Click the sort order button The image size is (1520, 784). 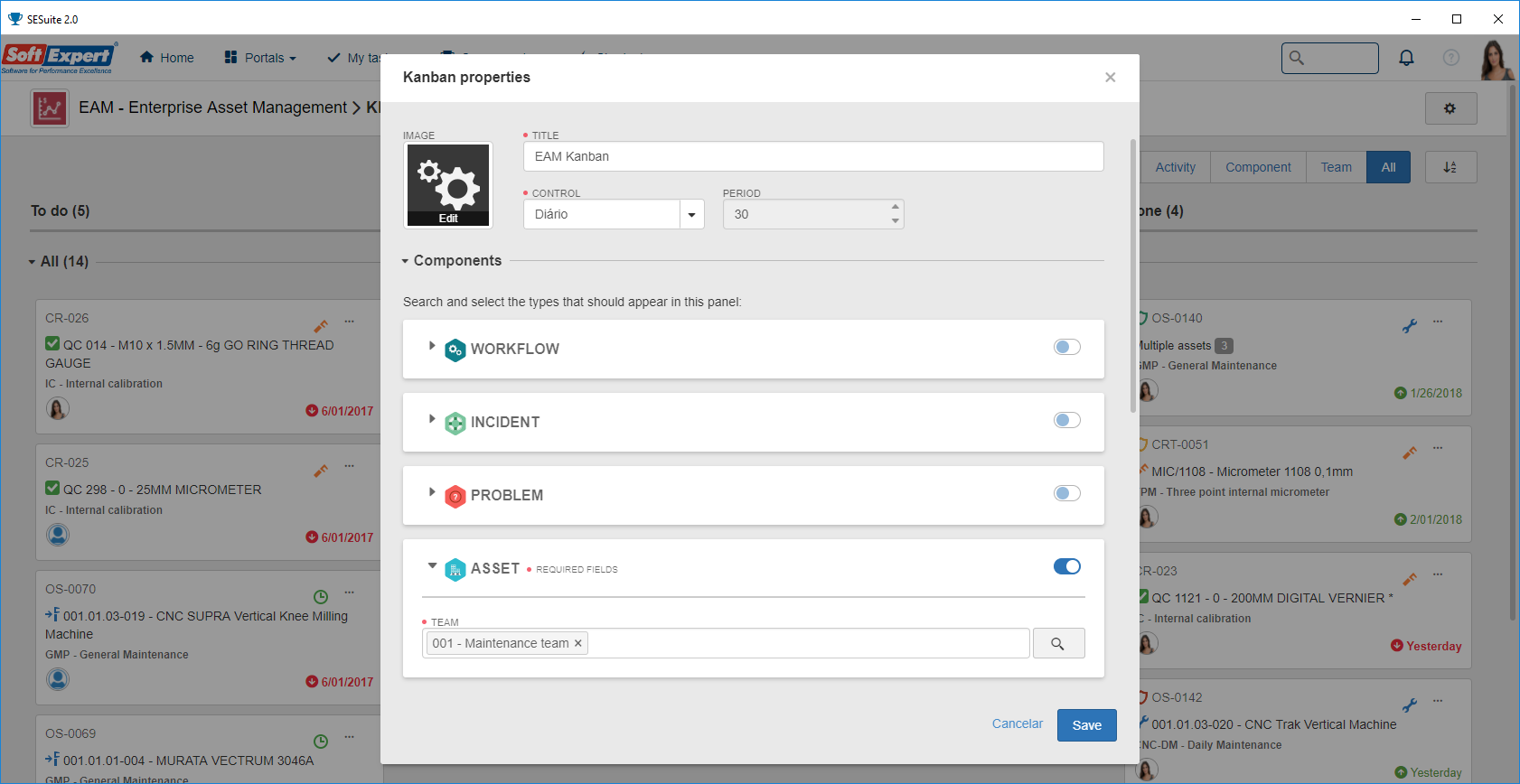(1450, 167)
